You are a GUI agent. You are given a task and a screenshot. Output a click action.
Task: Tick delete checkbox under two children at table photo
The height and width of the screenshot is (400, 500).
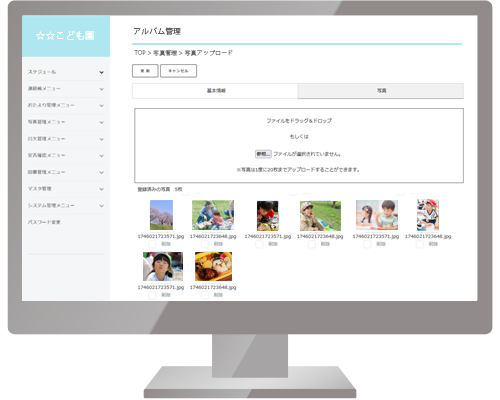(x=367, y=244)
